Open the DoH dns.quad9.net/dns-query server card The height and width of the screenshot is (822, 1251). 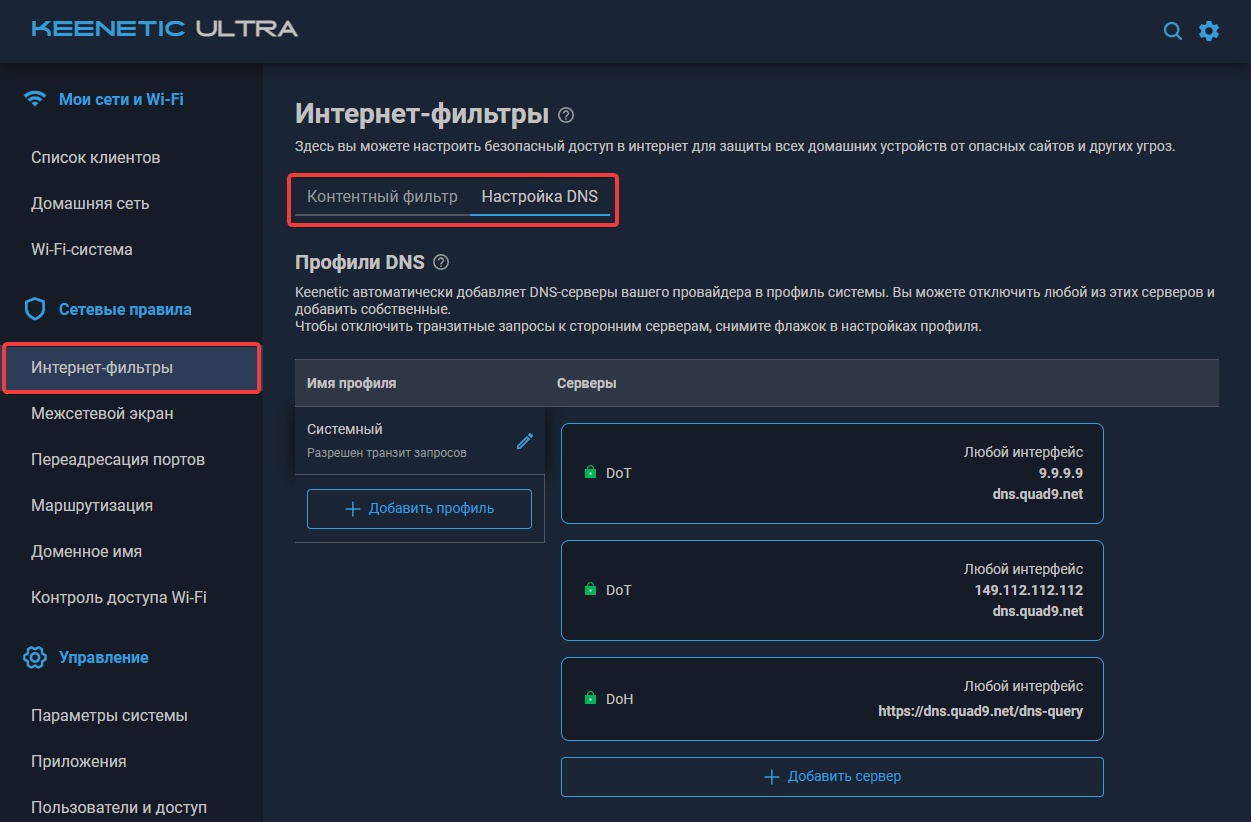tap(831, 699)
